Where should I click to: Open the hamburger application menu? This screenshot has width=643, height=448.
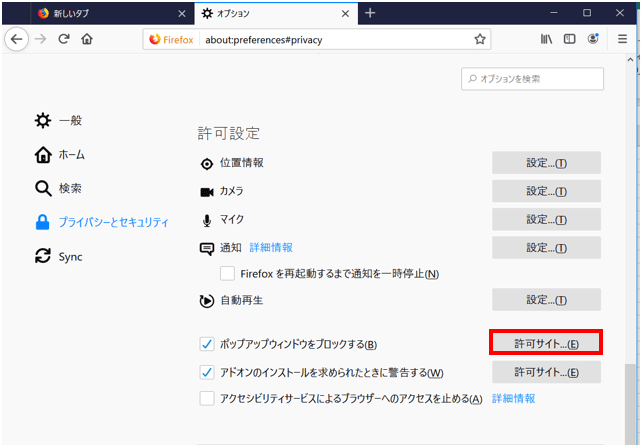tap(622, 39)
